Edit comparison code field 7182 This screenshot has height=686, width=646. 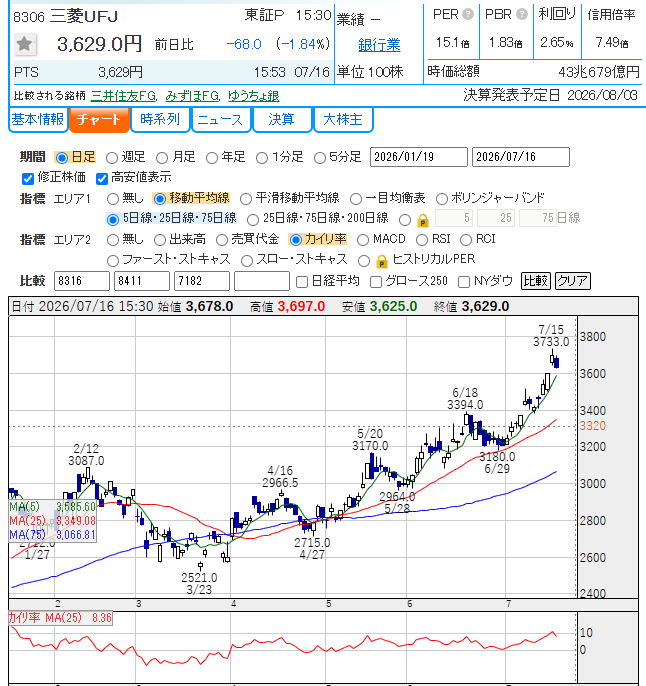[202, 281]
